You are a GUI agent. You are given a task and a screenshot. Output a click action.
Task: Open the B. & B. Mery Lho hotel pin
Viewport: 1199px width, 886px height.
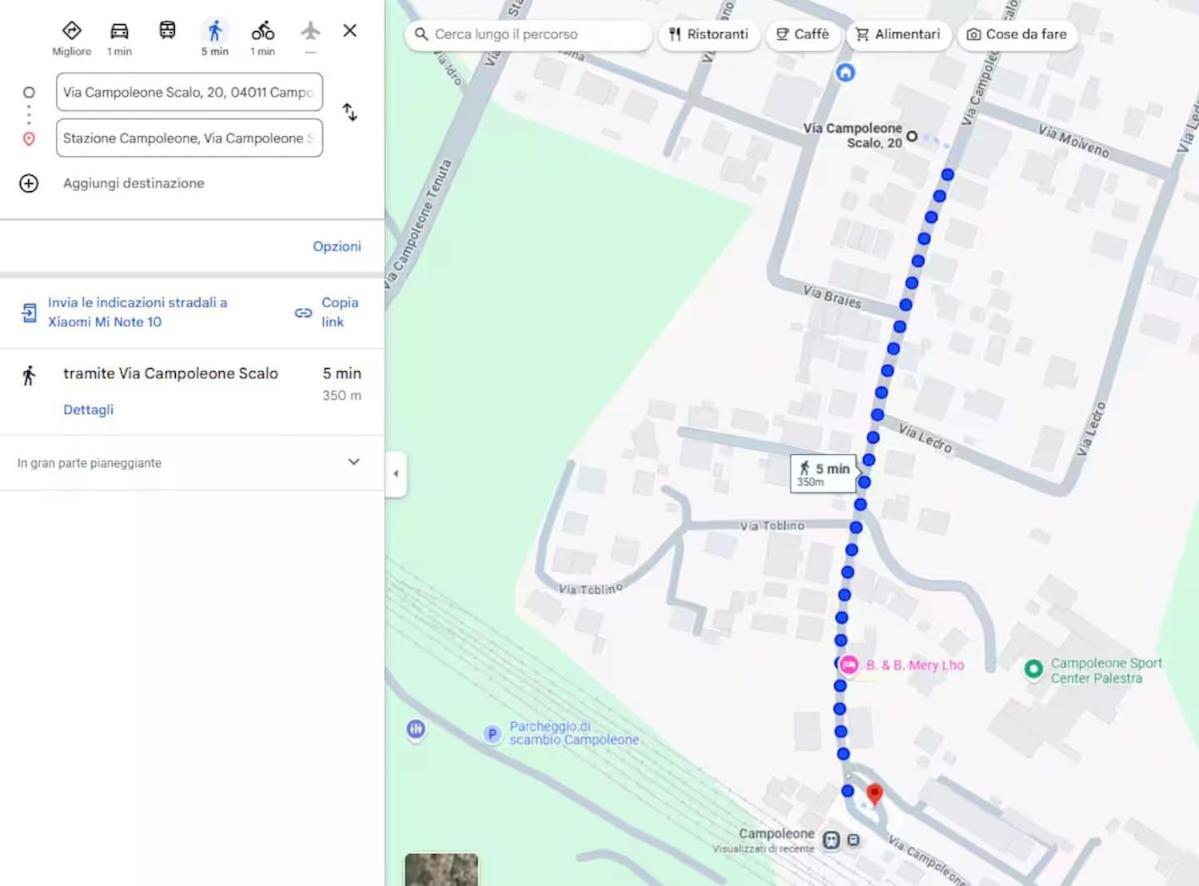click(849, 665)
